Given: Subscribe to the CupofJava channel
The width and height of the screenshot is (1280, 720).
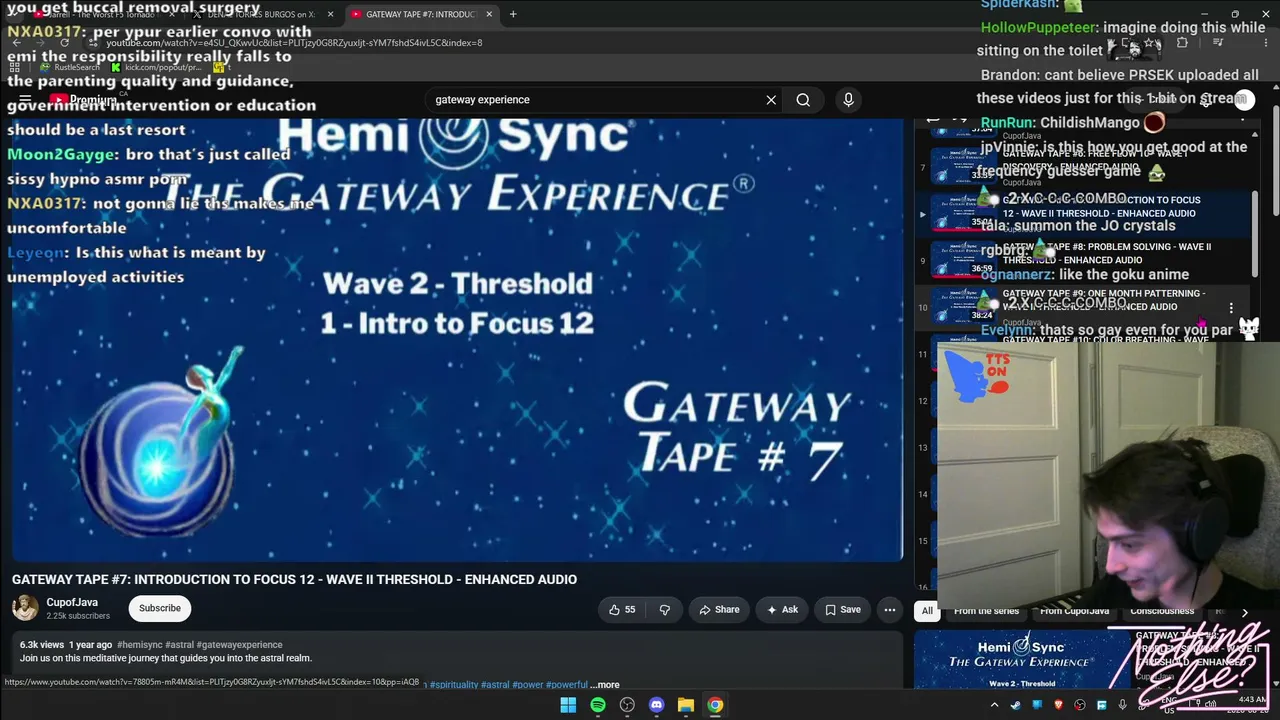Looking at the screenshot, I should point(160,608).
